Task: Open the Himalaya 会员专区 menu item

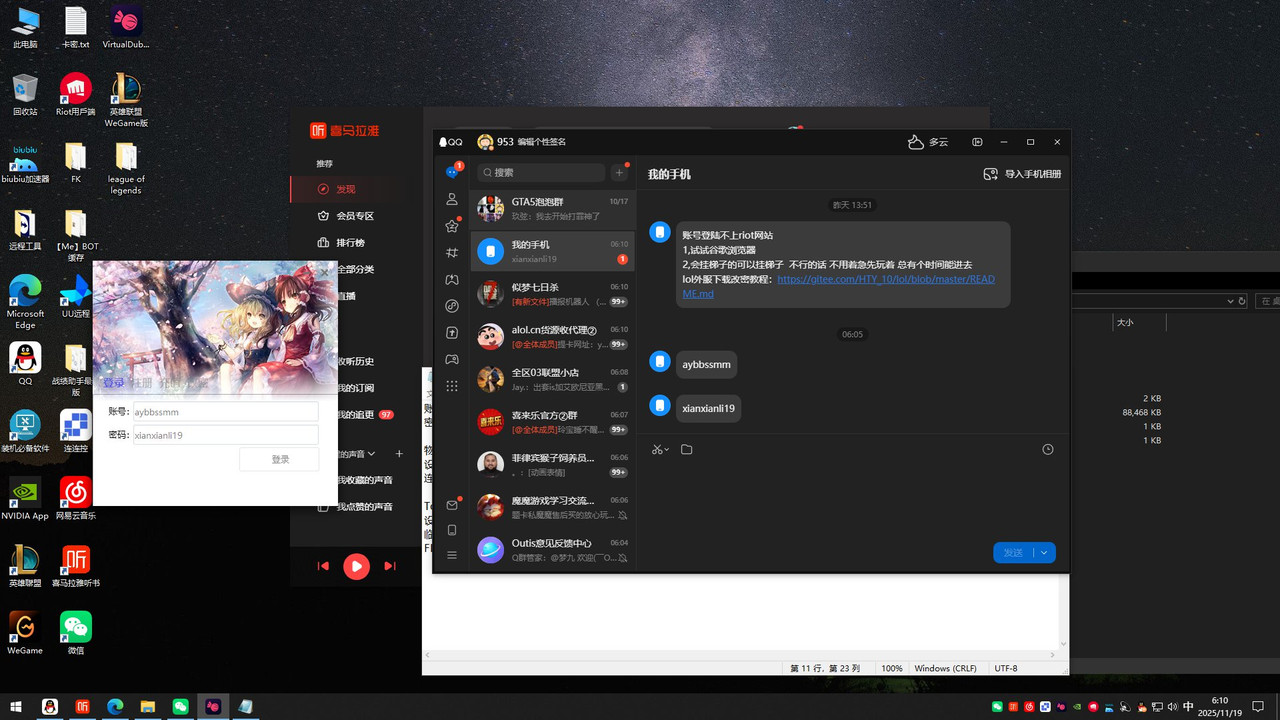Action: (x=347, y=216)
